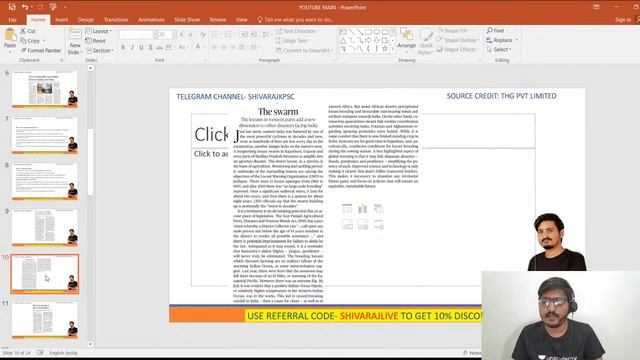Click the Save icon in quick access toolbar
Viewport: 640px width, 360px height.
[12, 7]
